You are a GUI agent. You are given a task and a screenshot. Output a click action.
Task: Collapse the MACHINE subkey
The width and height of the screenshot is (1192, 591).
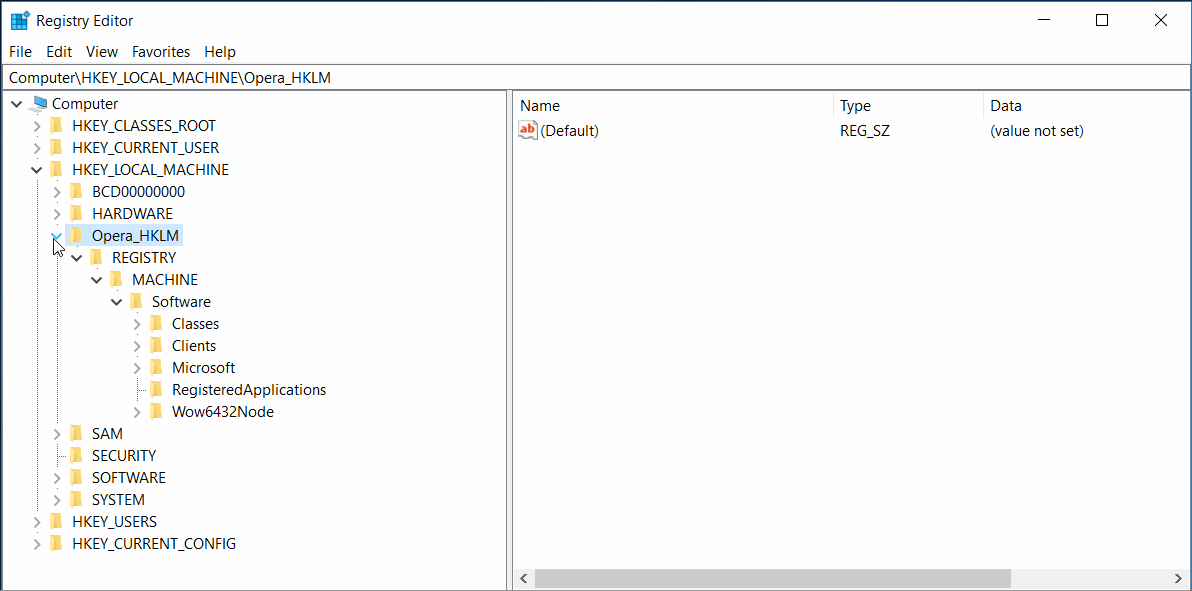(97, 280)
